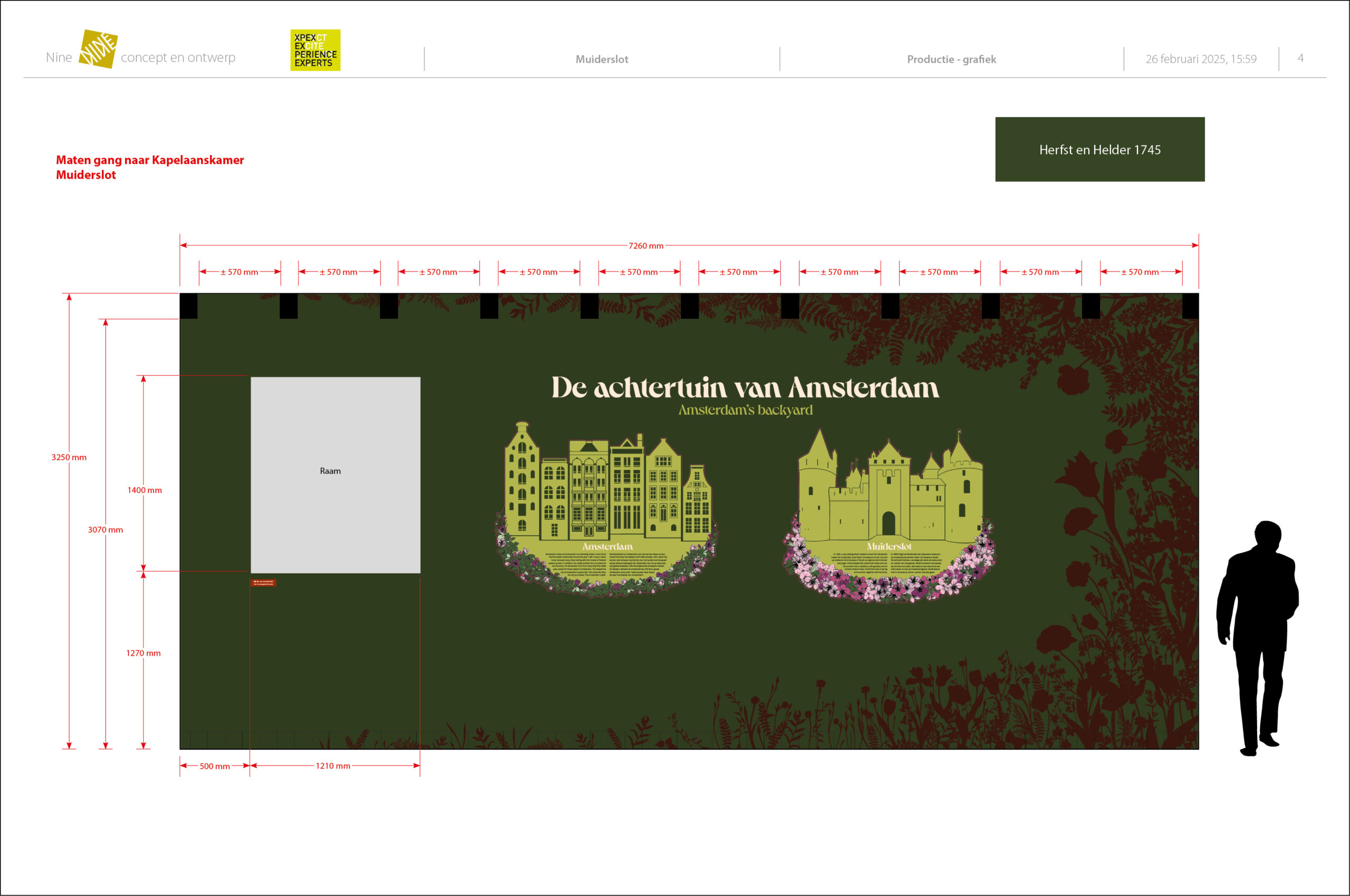Click the '1270 mm' dimension label

point(143,653)
